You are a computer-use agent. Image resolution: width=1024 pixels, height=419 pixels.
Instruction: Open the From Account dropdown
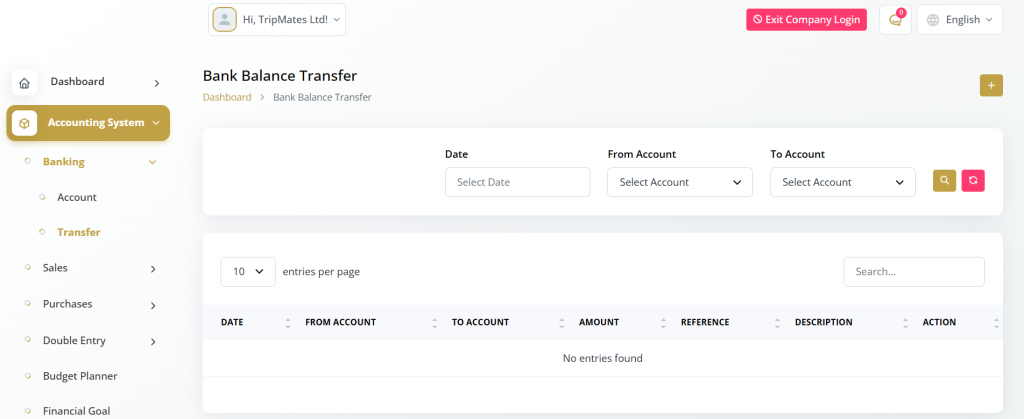tap(680, 182)
